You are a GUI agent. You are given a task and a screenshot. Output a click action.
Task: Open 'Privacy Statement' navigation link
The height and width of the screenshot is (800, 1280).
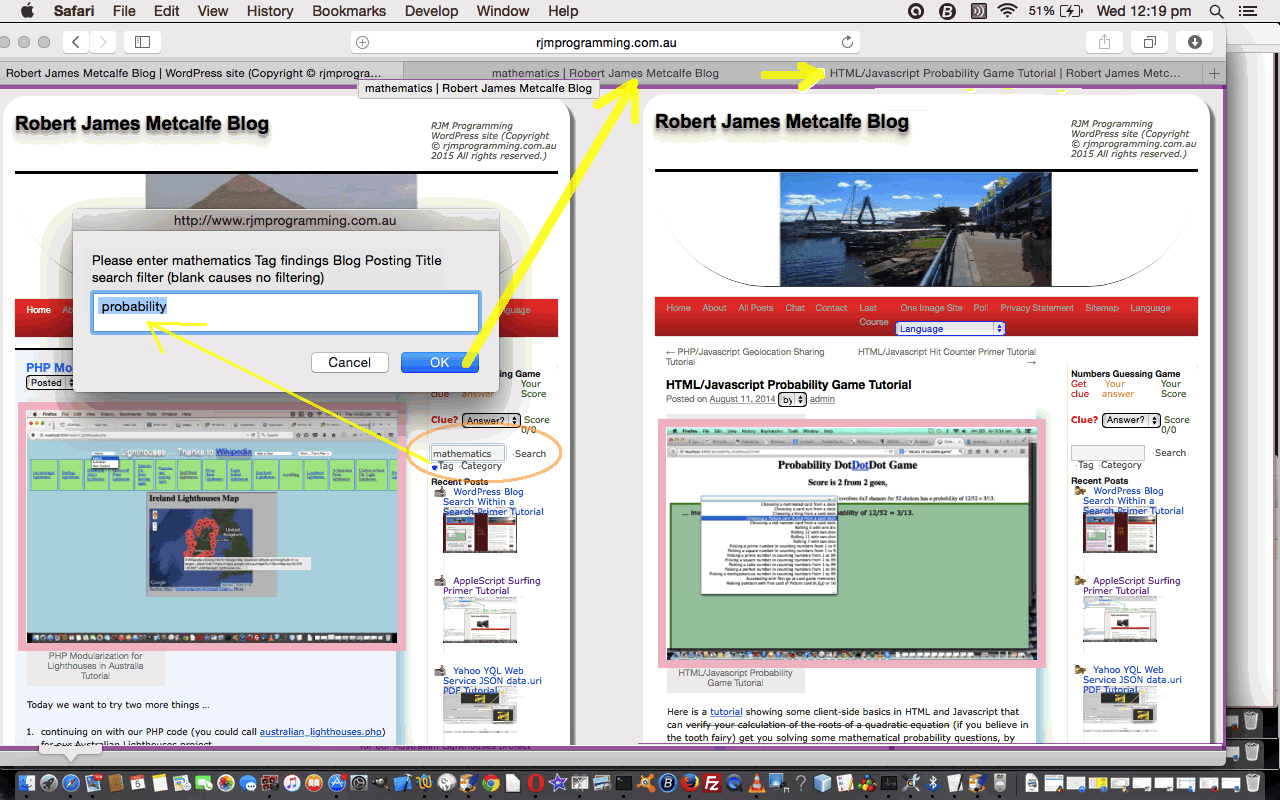(1036, 308)
